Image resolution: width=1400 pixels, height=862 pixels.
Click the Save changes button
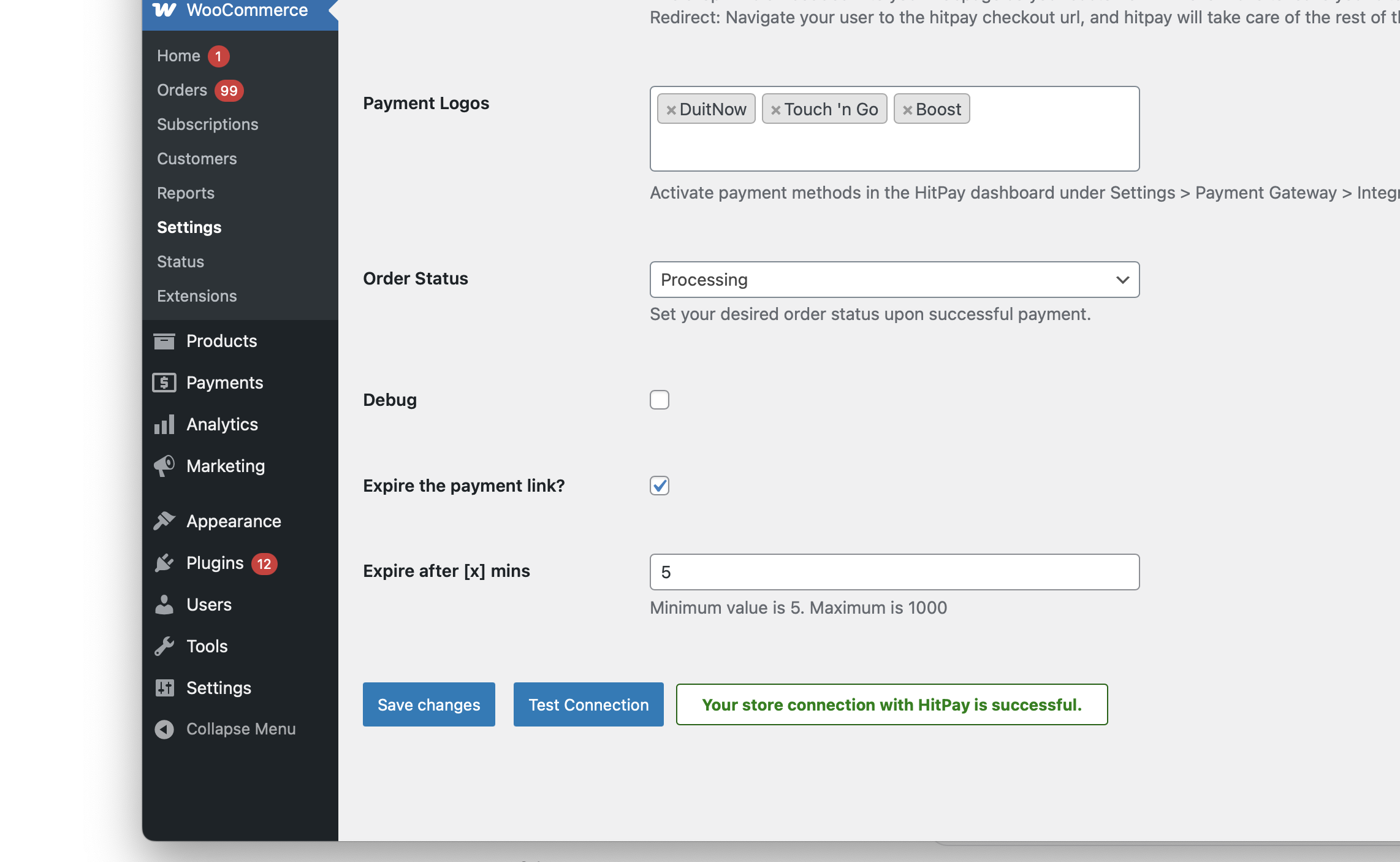(x=428, y=704)
